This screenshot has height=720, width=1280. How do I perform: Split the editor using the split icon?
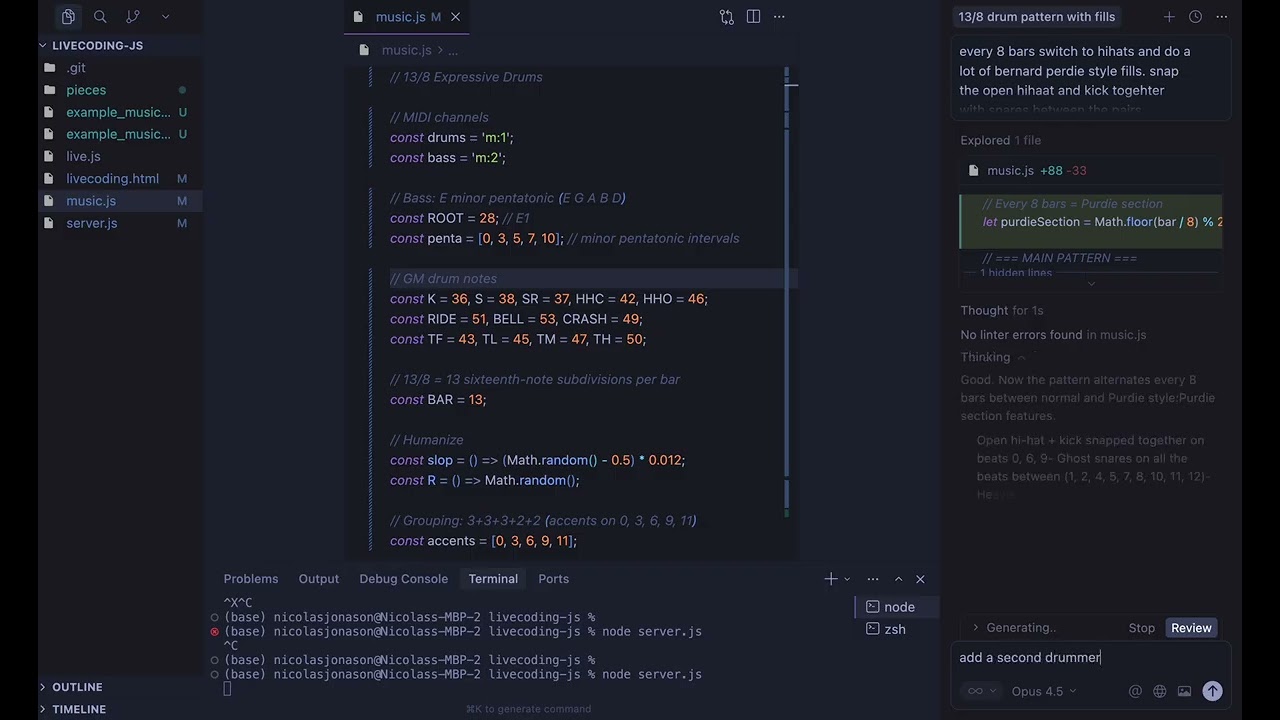(753, 17)
